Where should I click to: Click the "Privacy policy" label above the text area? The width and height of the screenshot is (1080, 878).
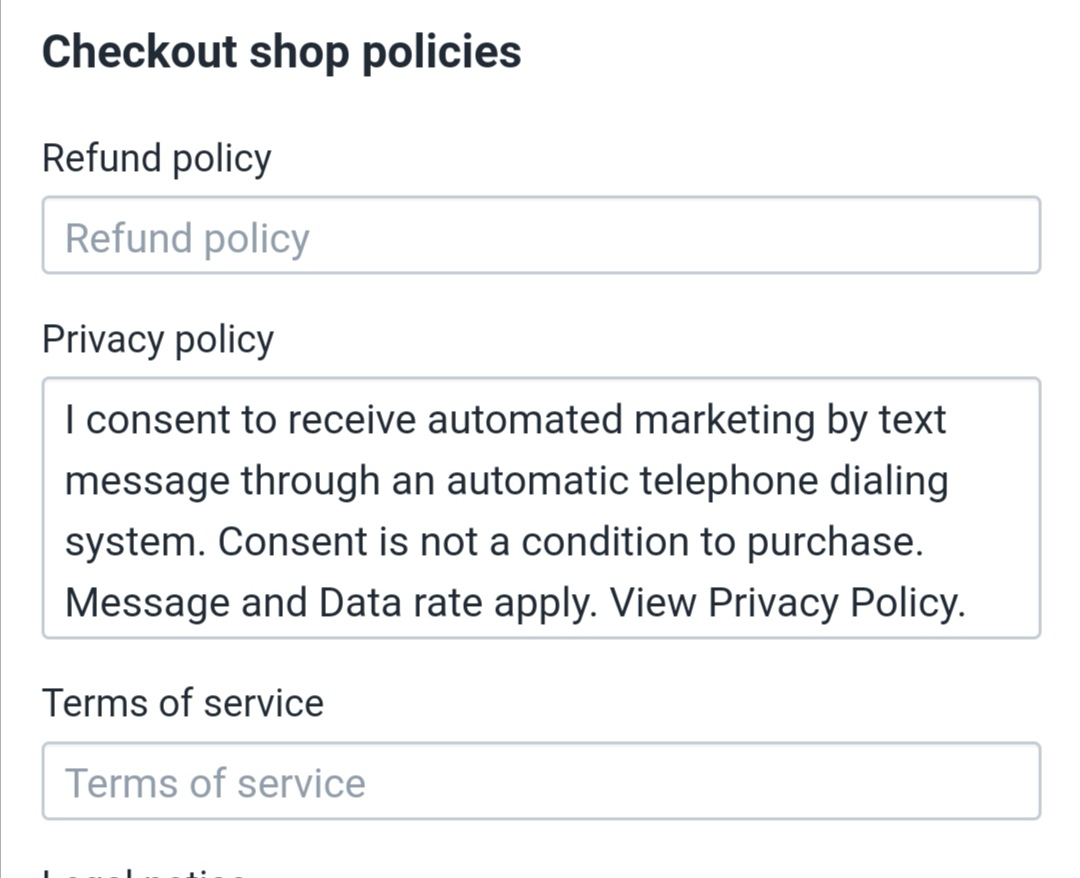157,340
